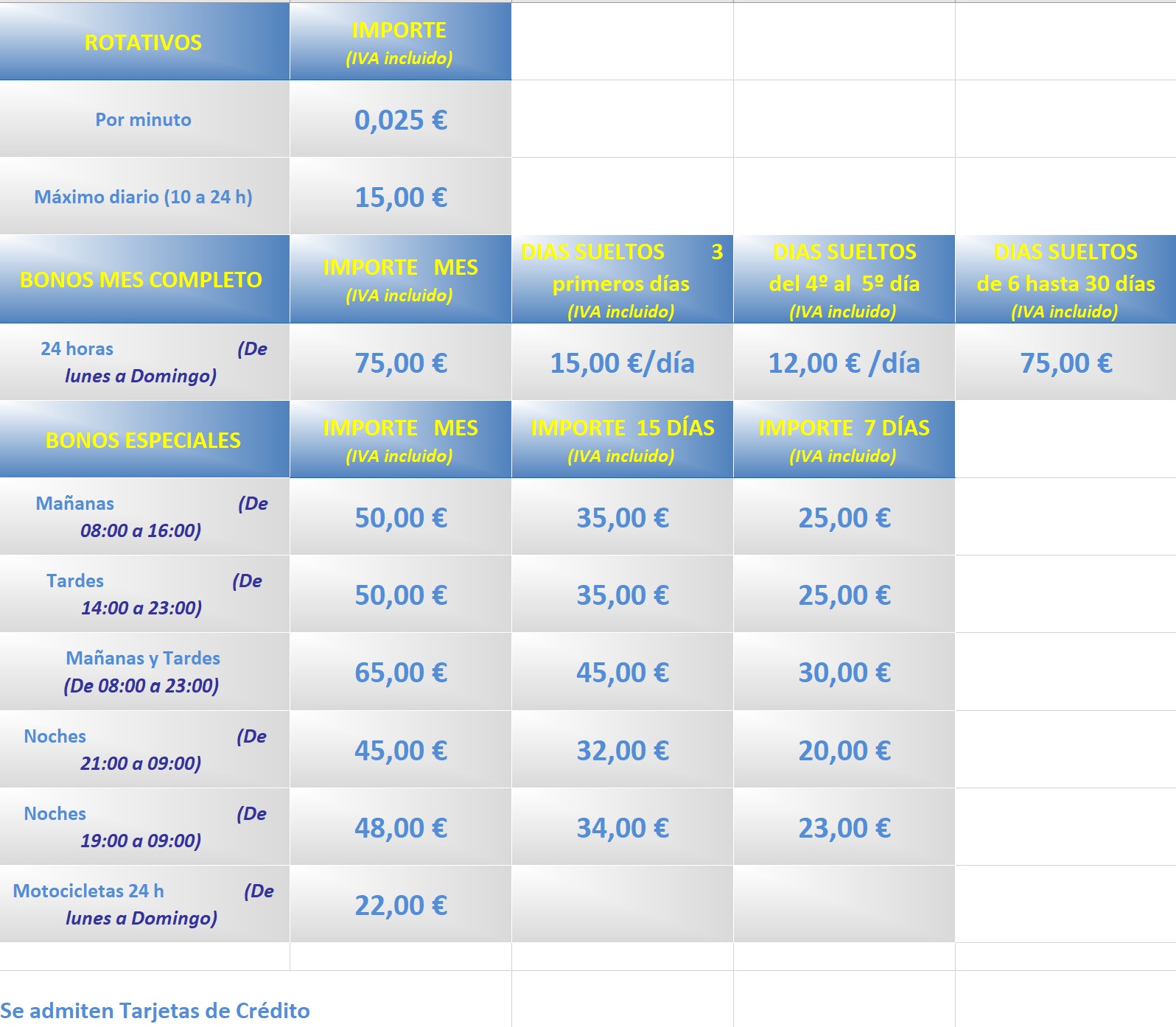Image resolution: width=1176 pixels, height=1027 pixels.
Task: Select the Mañanas (De 08:00 a 16:00) row label
Action: point(144,517)
